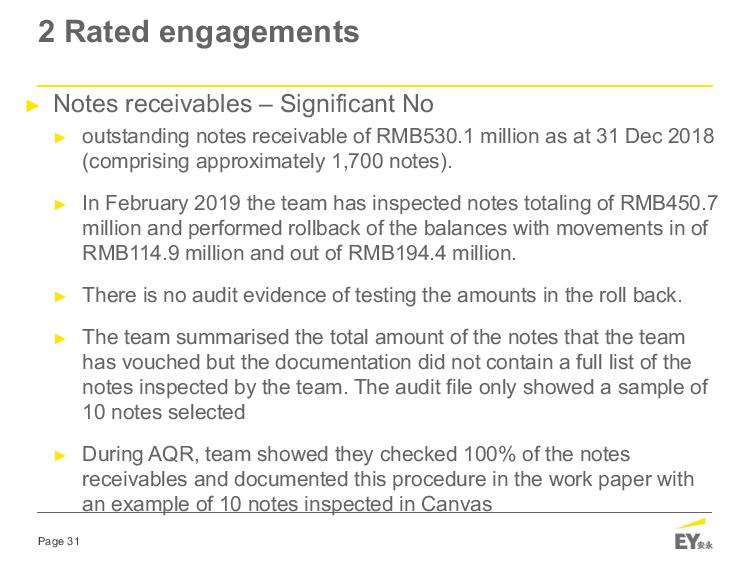
Task: Click the word 'Canvas' in the last bullet
Action: pos(456,504)
